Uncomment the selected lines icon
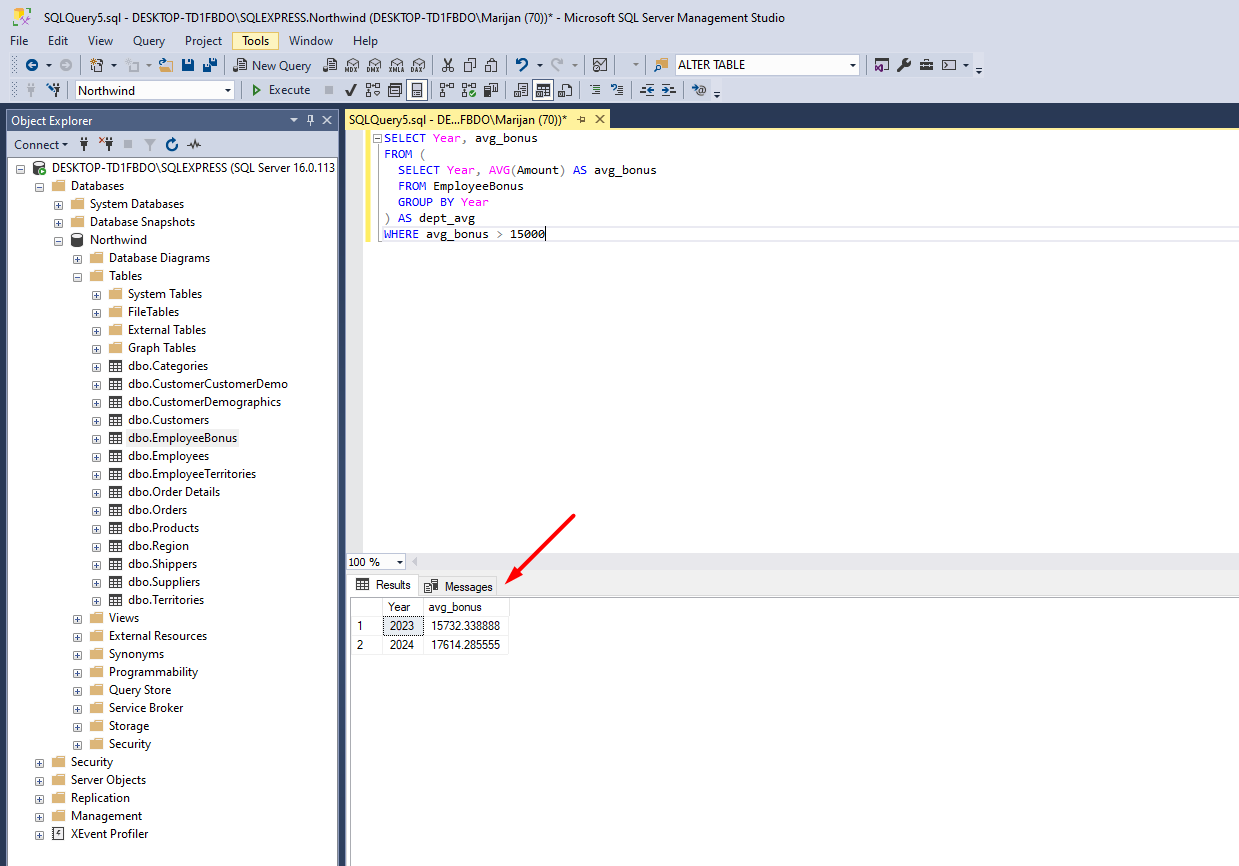 (x=617, y=90)
